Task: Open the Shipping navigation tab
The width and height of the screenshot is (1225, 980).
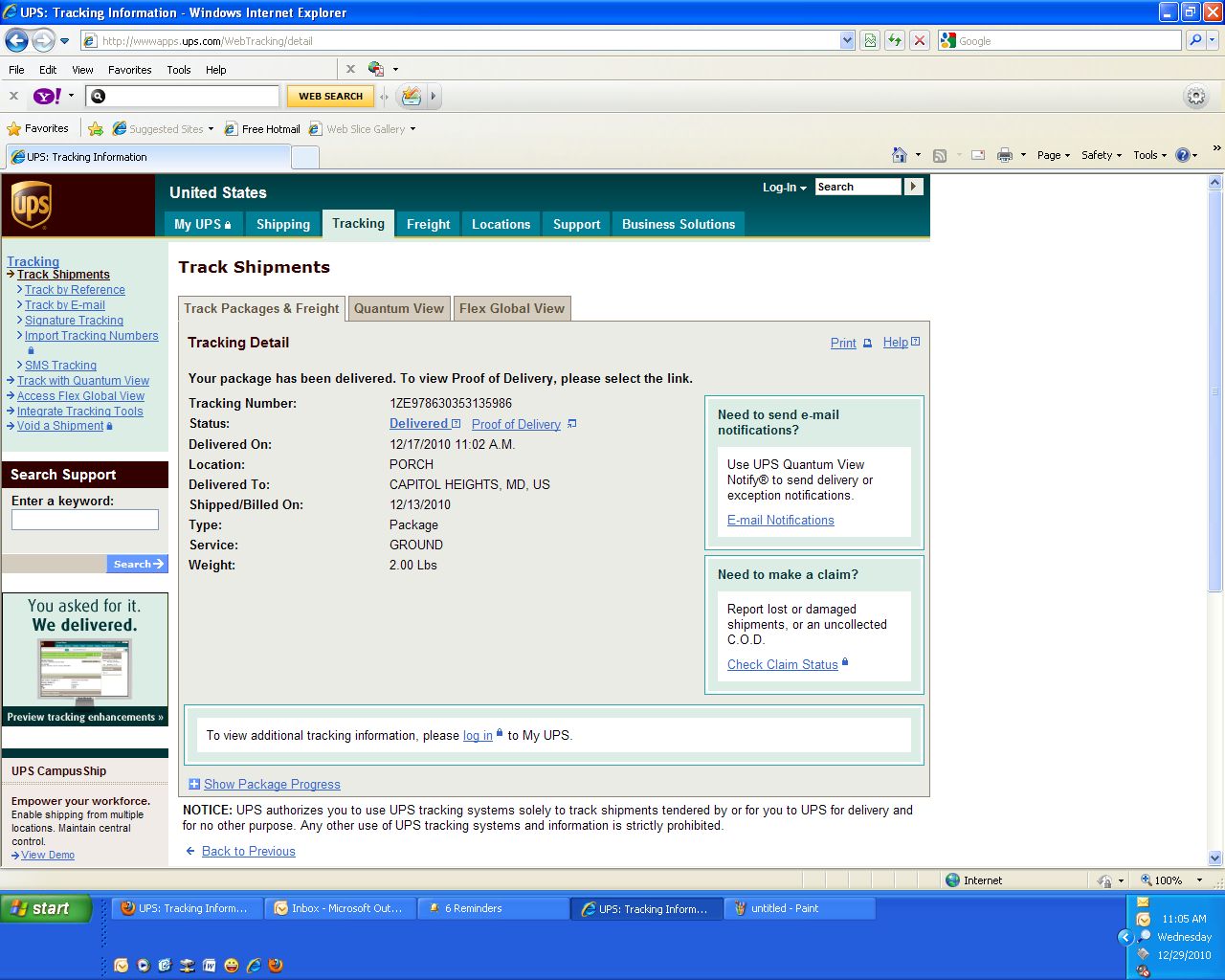Action: 282,224
